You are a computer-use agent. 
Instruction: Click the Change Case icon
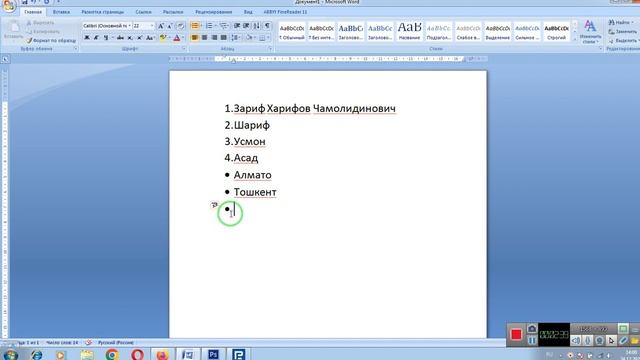(x=150, y=38)
